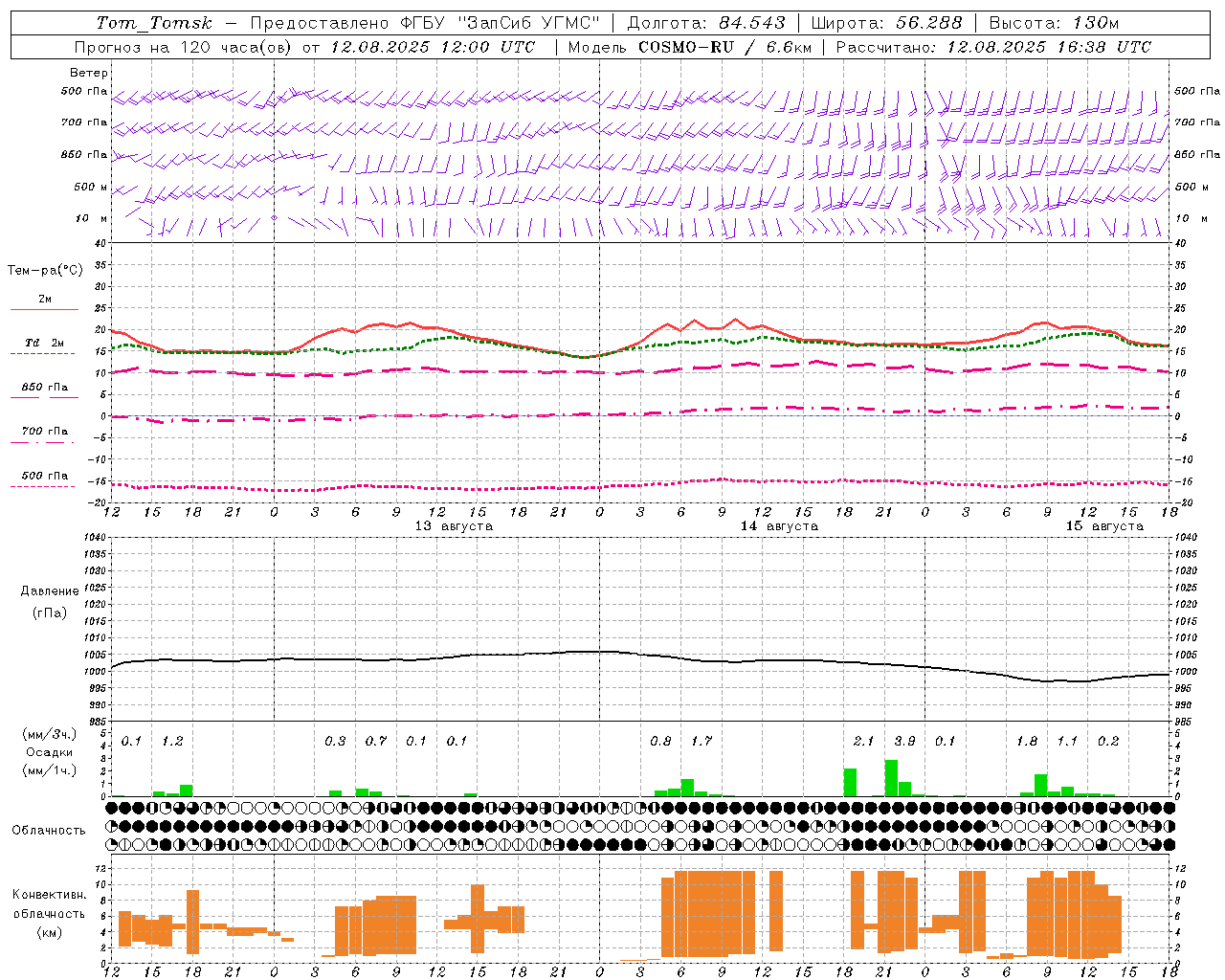The image size is (1225, 980).
Task: Click the 'Td 2м' dew point legend entry
Action: point(45,343)
